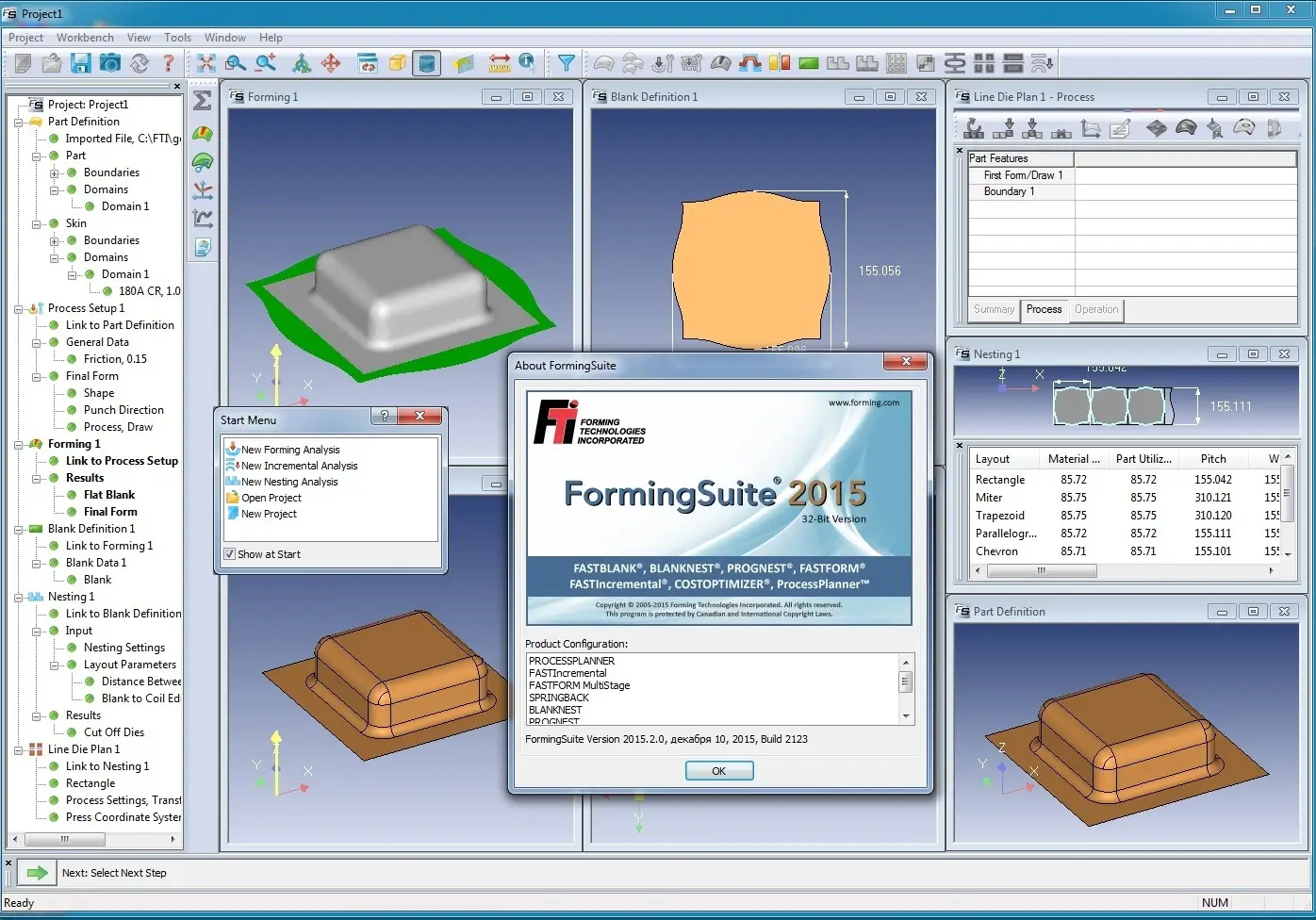Select New Incremental Analysis in Start Menu
Image resolution: width=1316 pixels, height=920 pixels.
299,466
